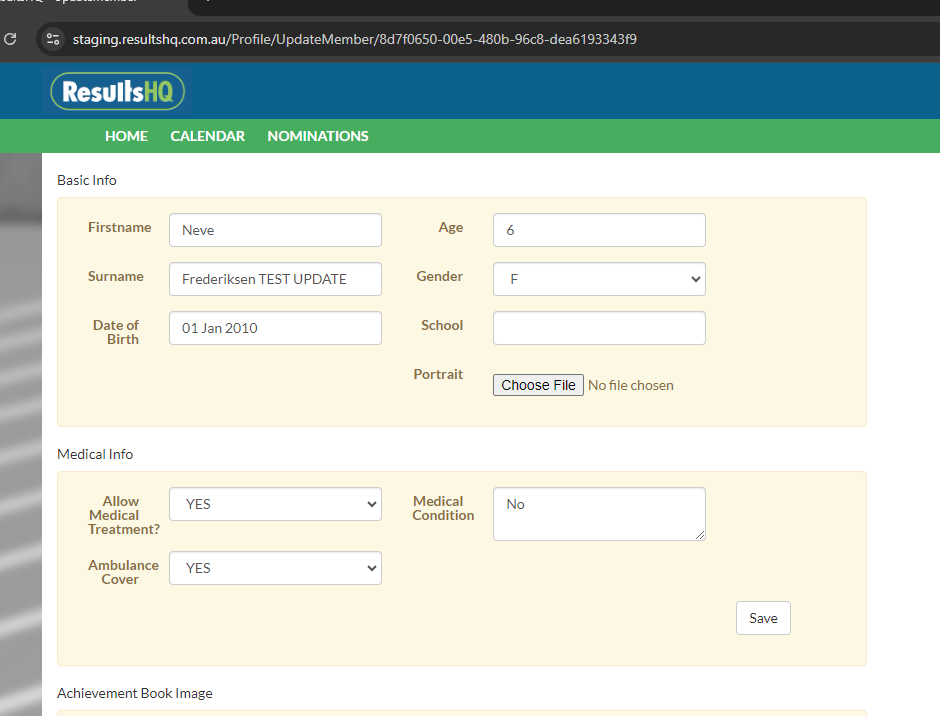Click the ResultsHQ logo
940x716 pixels.
[x=118, y=92]
